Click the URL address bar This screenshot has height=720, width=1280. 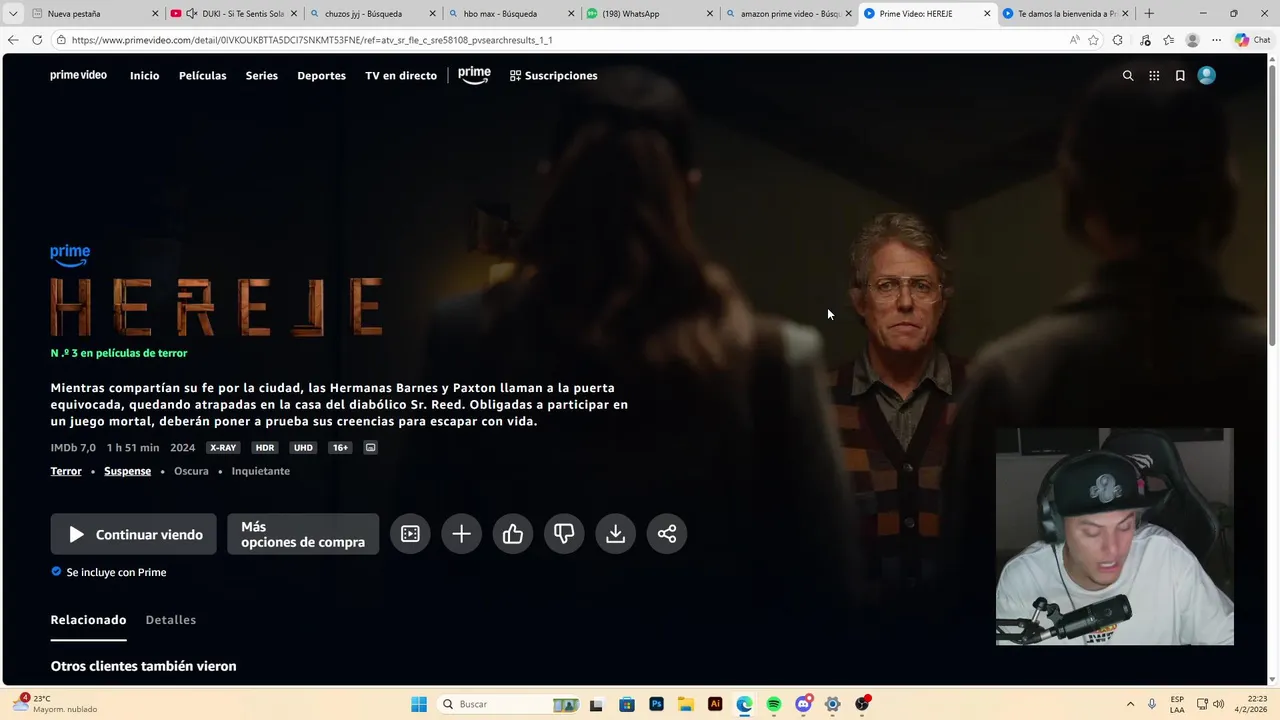pos(560,40)
